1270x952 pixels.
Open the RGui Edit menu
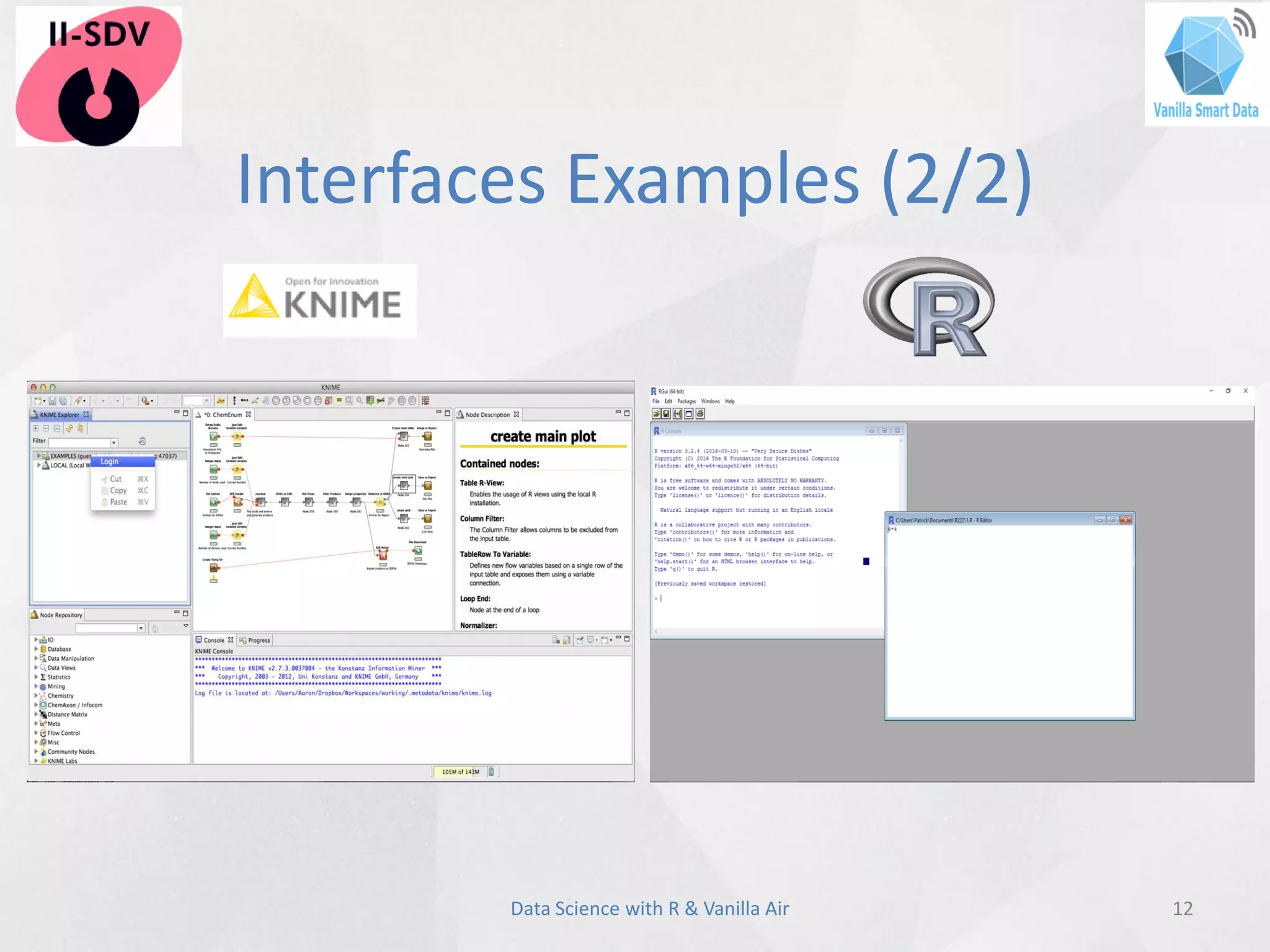tap(668, 401)
